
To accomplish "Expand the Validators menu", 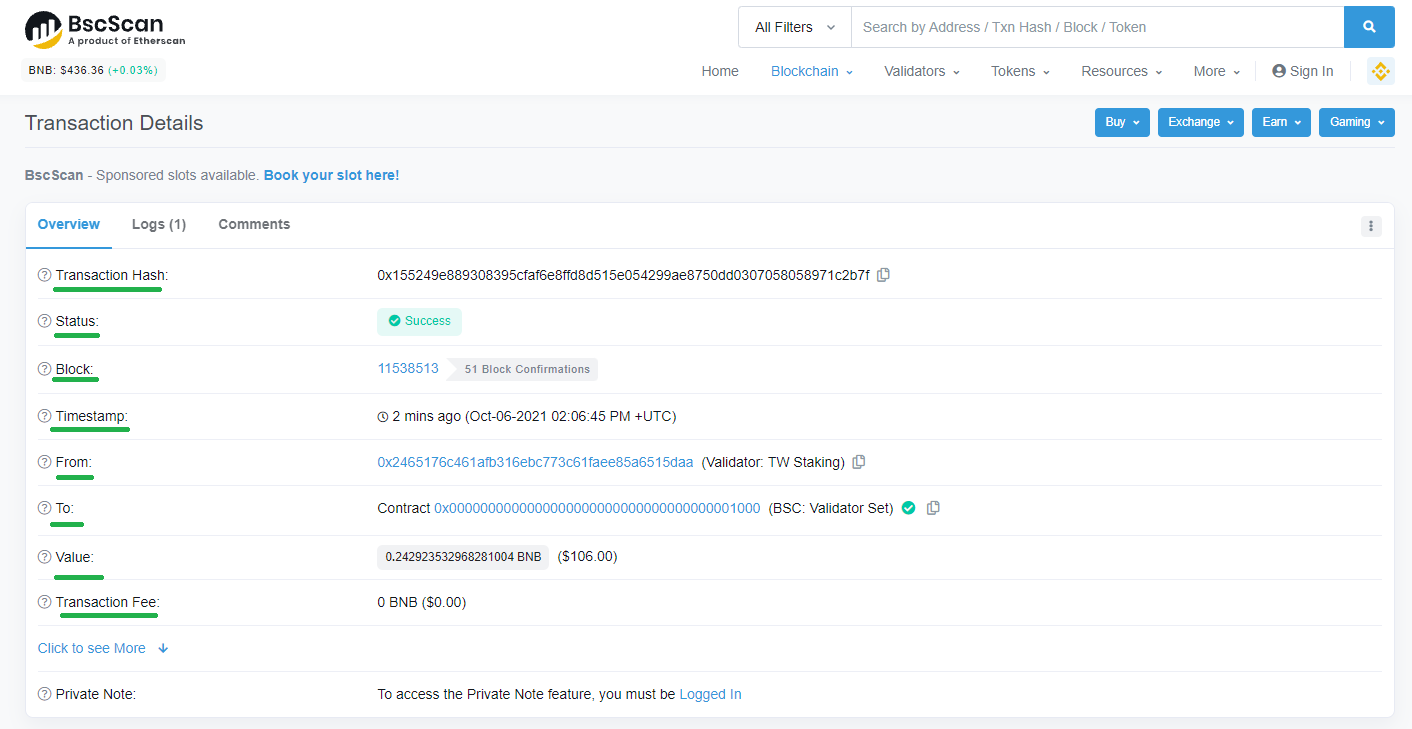I will tap(922, 71).
